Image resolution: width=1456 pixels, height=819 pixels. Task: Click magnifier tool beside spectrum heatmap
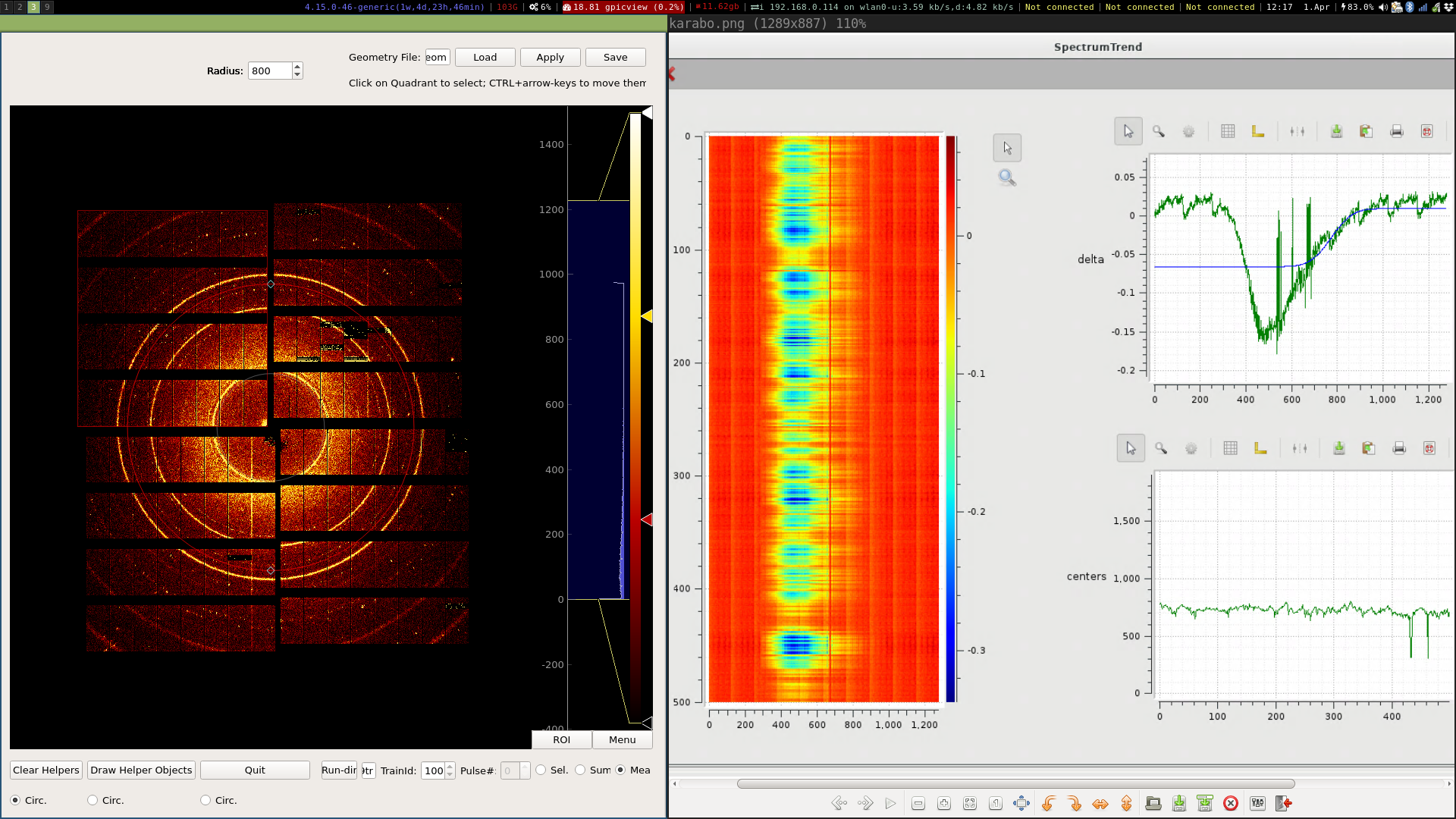click(1007, 177)
